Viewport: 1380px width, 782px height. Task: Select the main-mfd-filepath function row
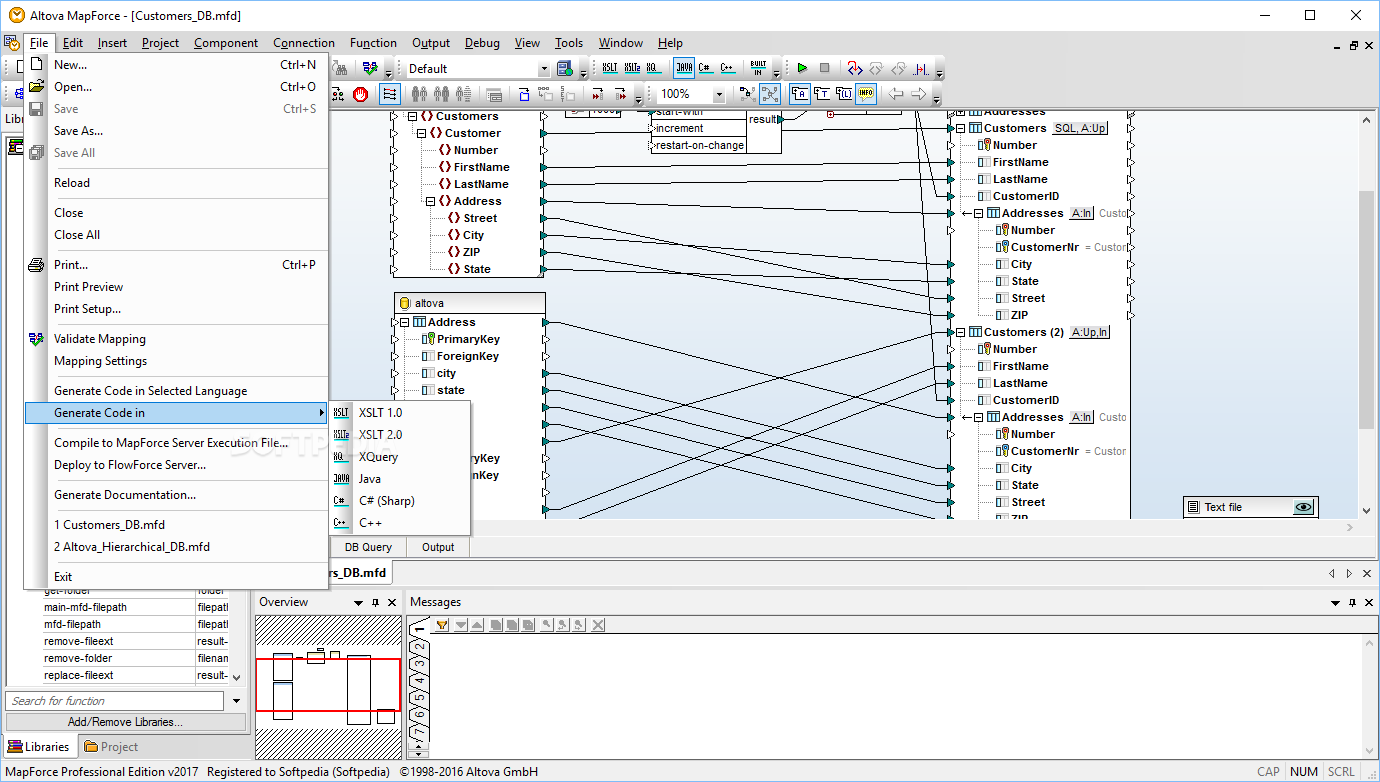[x=136, y=607]
